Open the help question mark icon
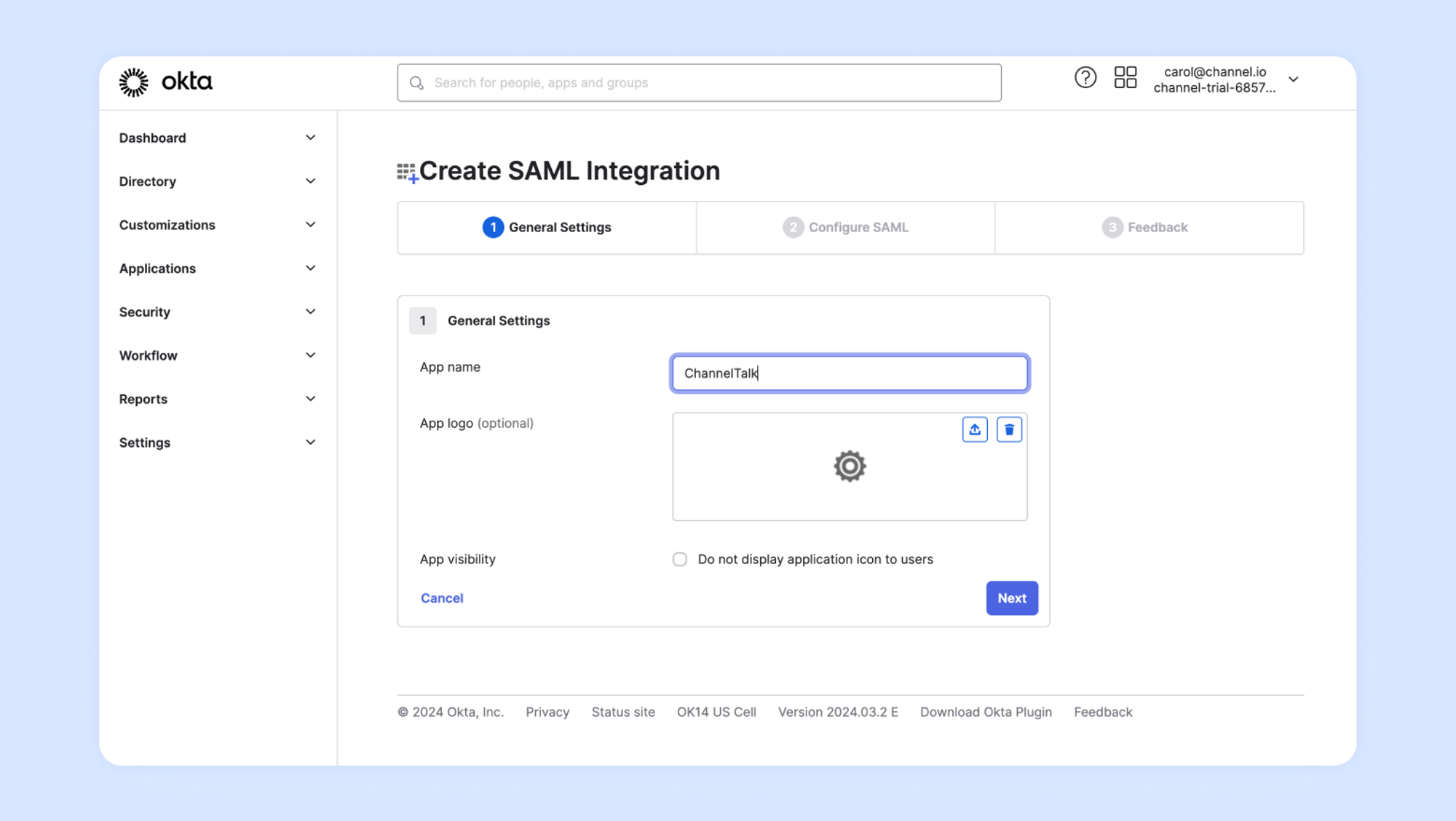1456x821 pixels. 1085,78
